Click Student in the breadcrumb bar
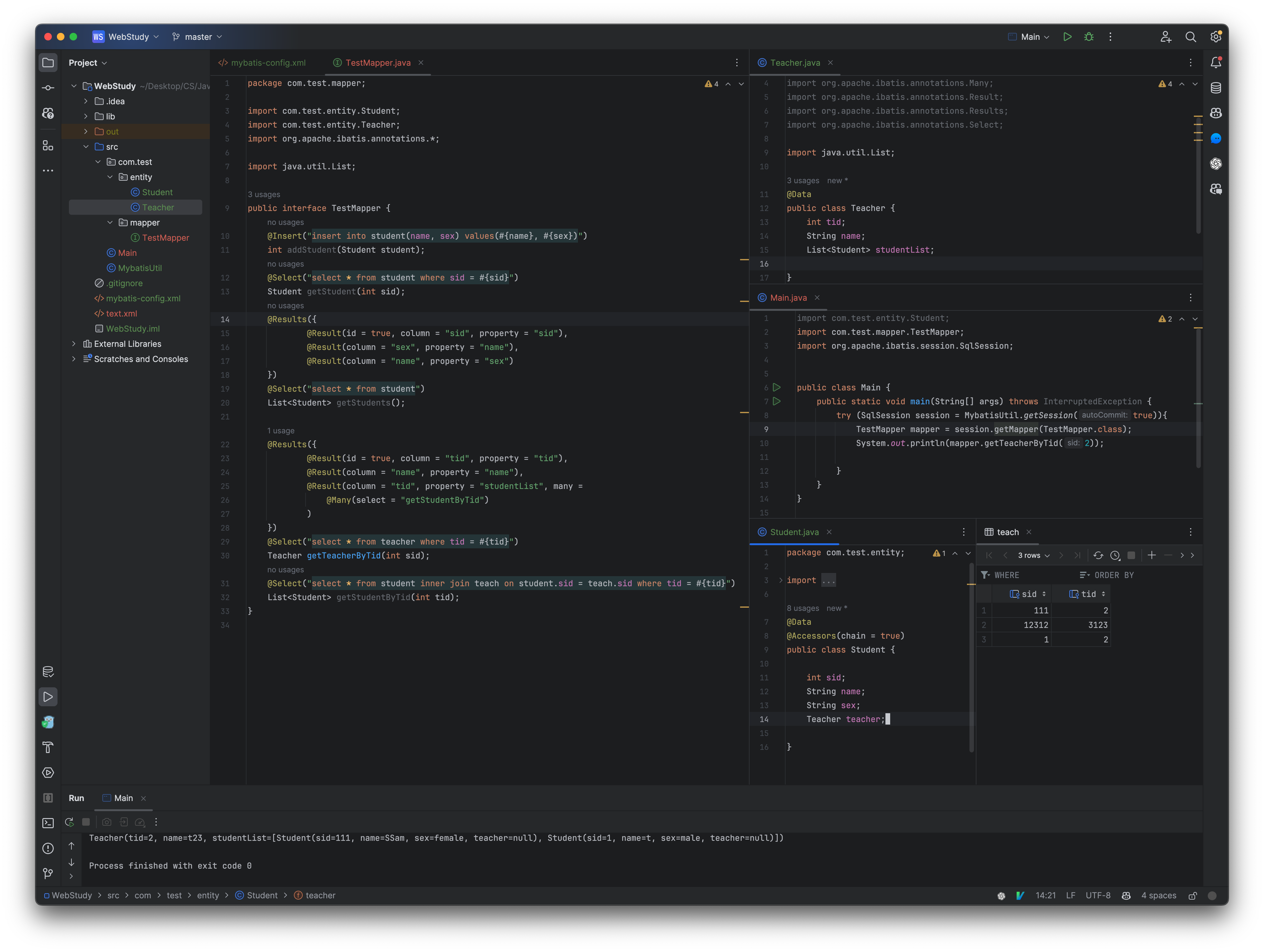Screen dimensions: 1264x952 262,895
